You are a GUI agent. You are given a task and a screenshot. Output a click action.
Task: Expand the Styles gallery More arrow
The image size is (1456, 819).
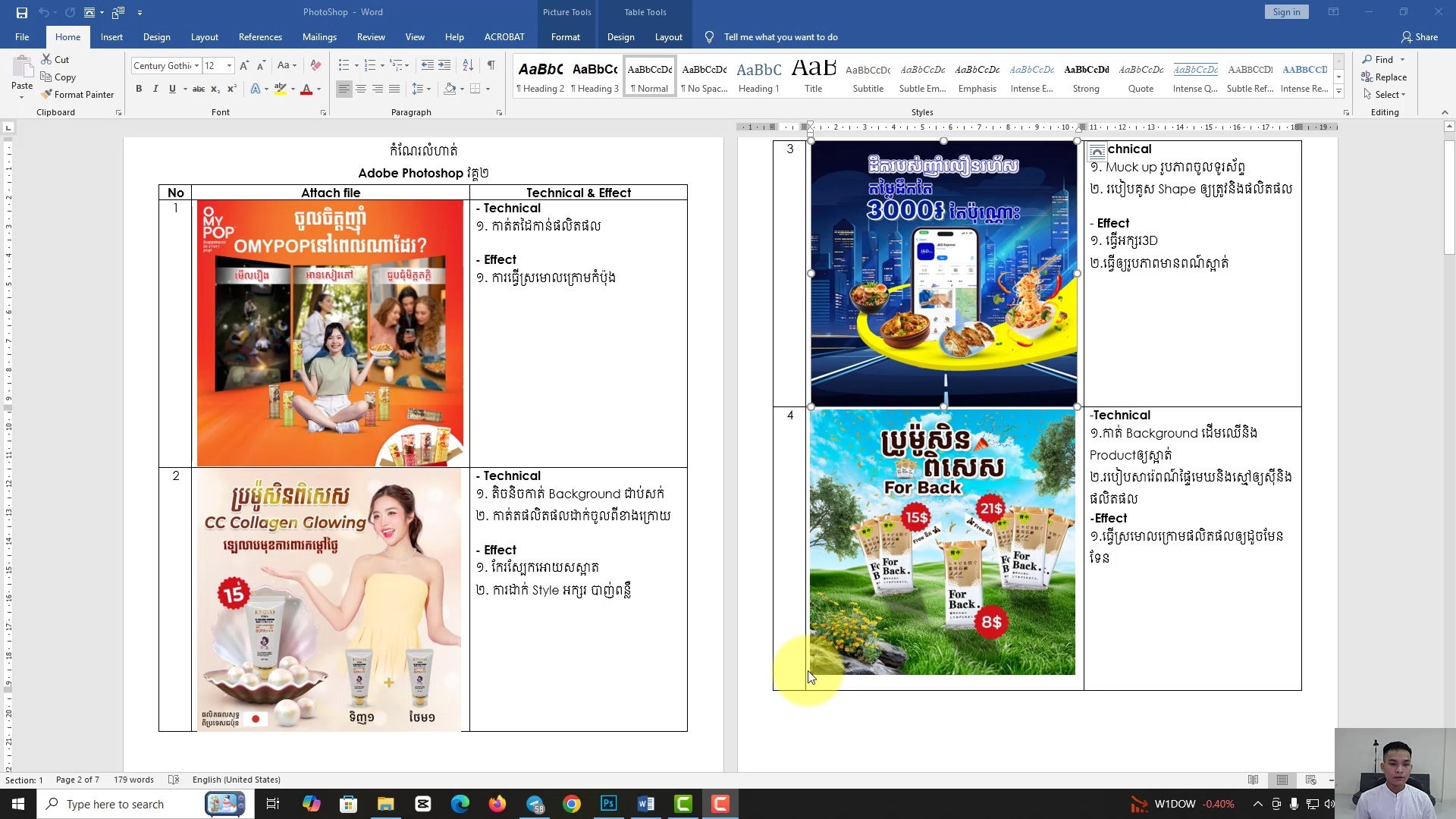point(1338,91)
